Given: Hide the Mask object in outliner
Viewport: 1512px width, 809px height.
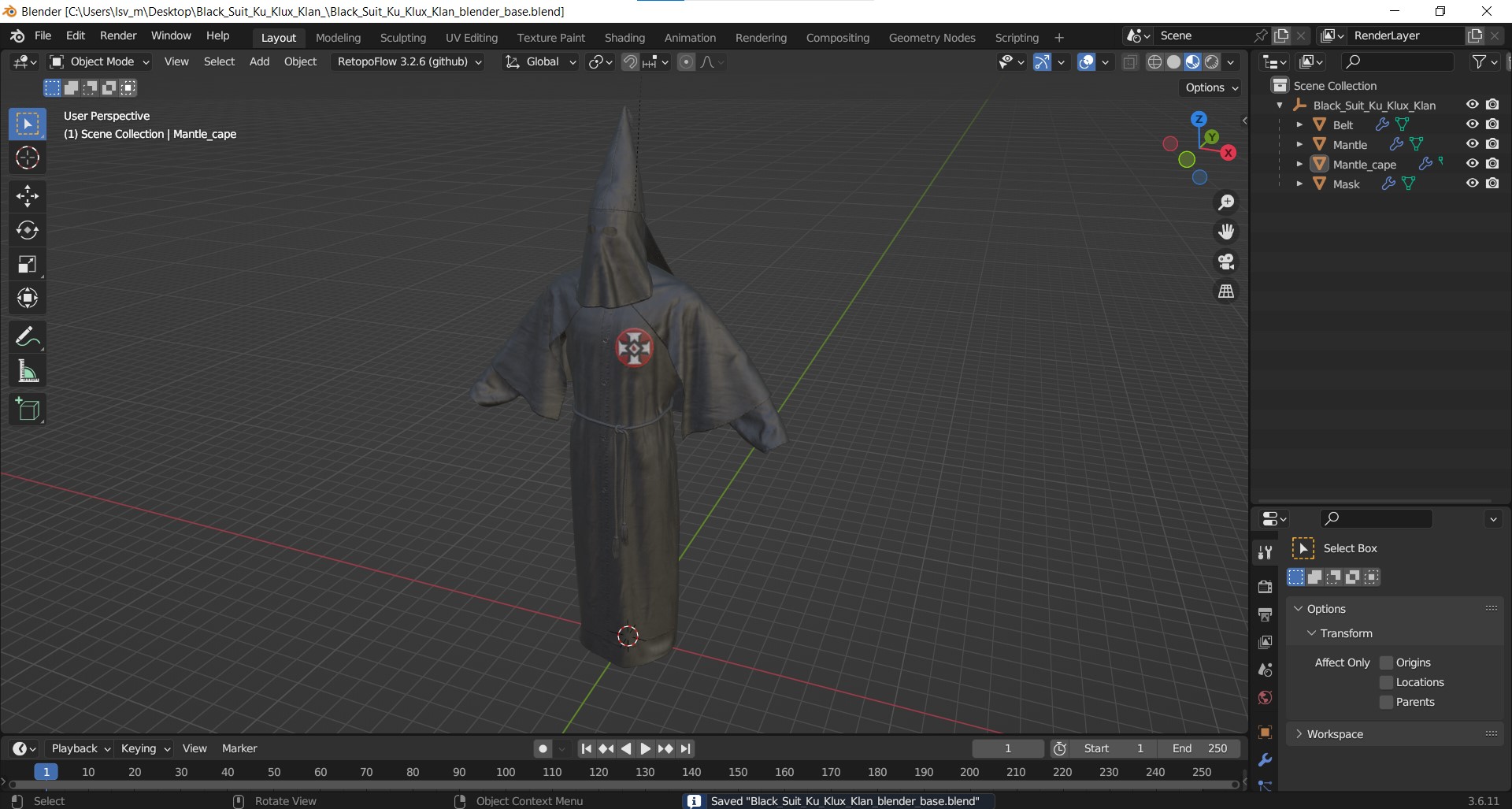Looking at the screenshot, I should click(x=1472, y=184).
